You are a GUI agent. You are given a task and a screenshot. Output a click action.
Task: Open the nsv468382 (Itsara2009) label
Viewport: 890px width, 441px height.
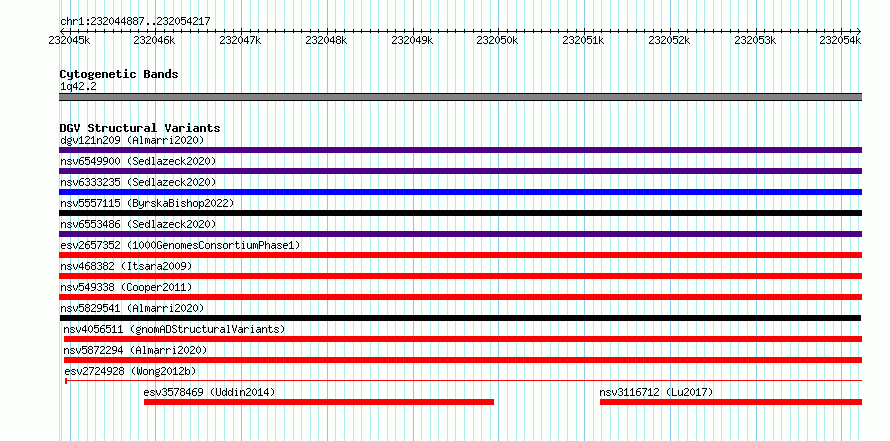126,266
